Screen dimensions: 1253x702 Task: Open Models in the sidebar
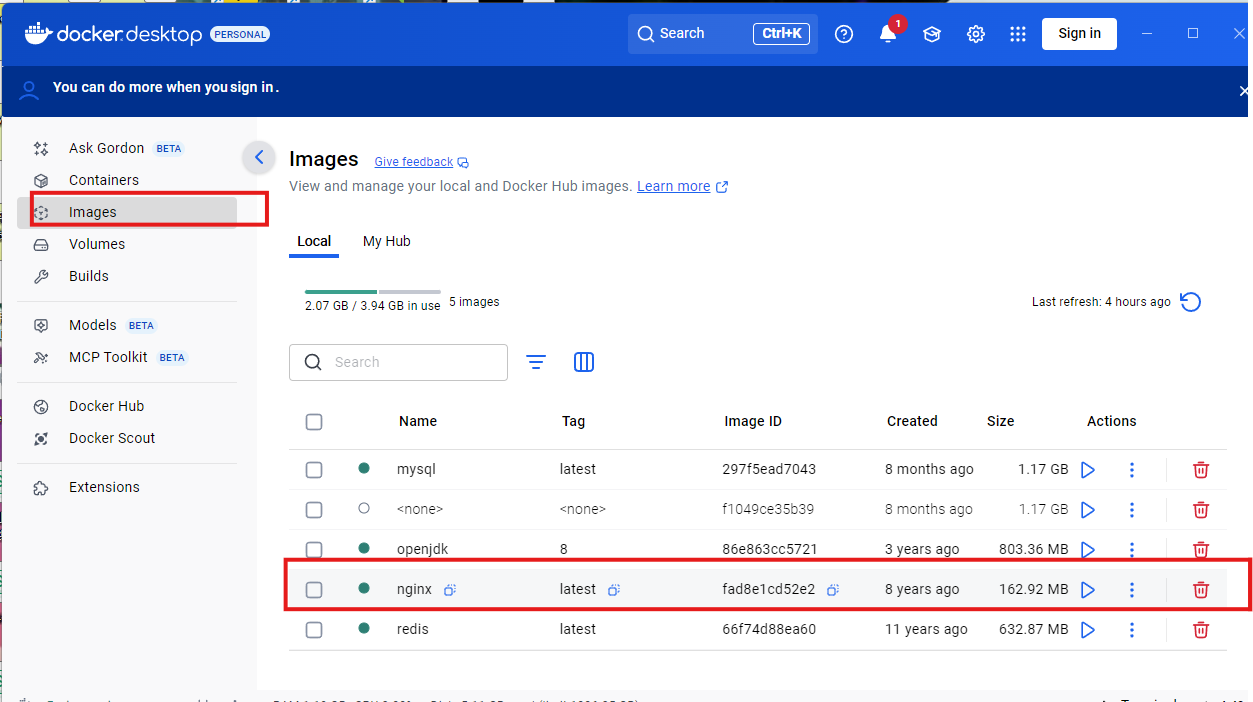pos(127,325)
